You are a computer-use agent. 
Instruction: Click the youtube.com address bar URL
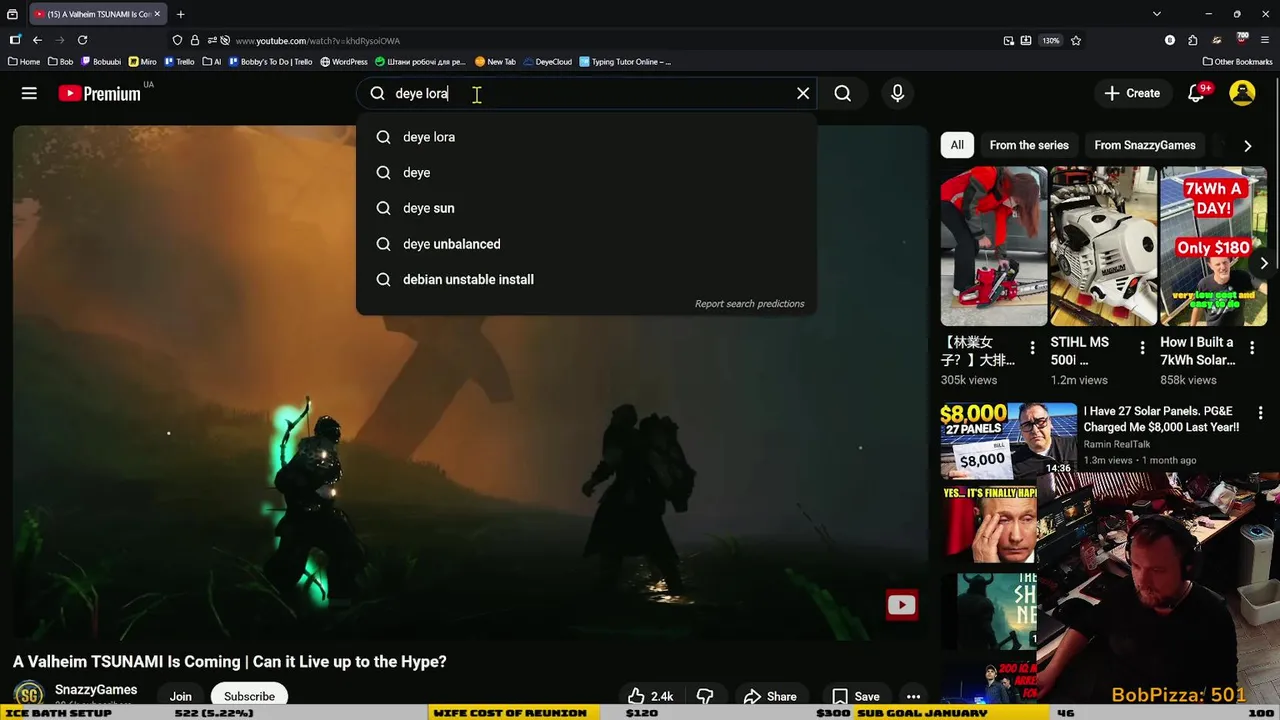point(317,41)
